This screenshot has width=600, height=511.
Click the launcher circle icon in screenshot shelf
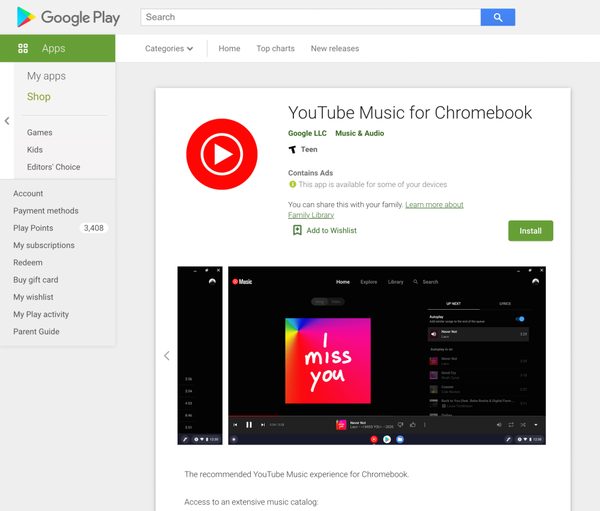pos(234,439)
